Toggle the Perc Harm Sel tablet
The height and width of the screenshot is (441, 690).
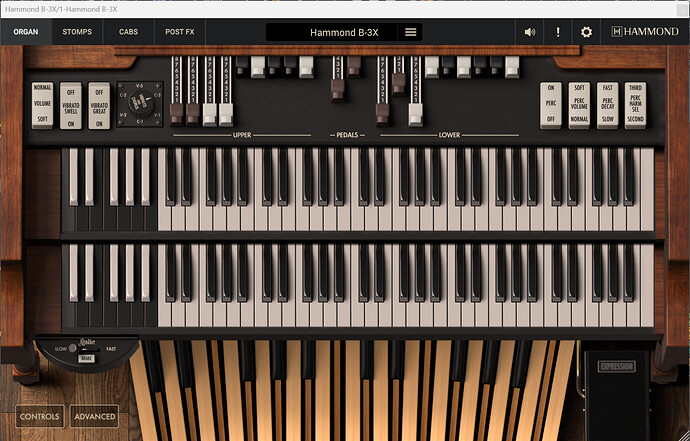[635, 104]
